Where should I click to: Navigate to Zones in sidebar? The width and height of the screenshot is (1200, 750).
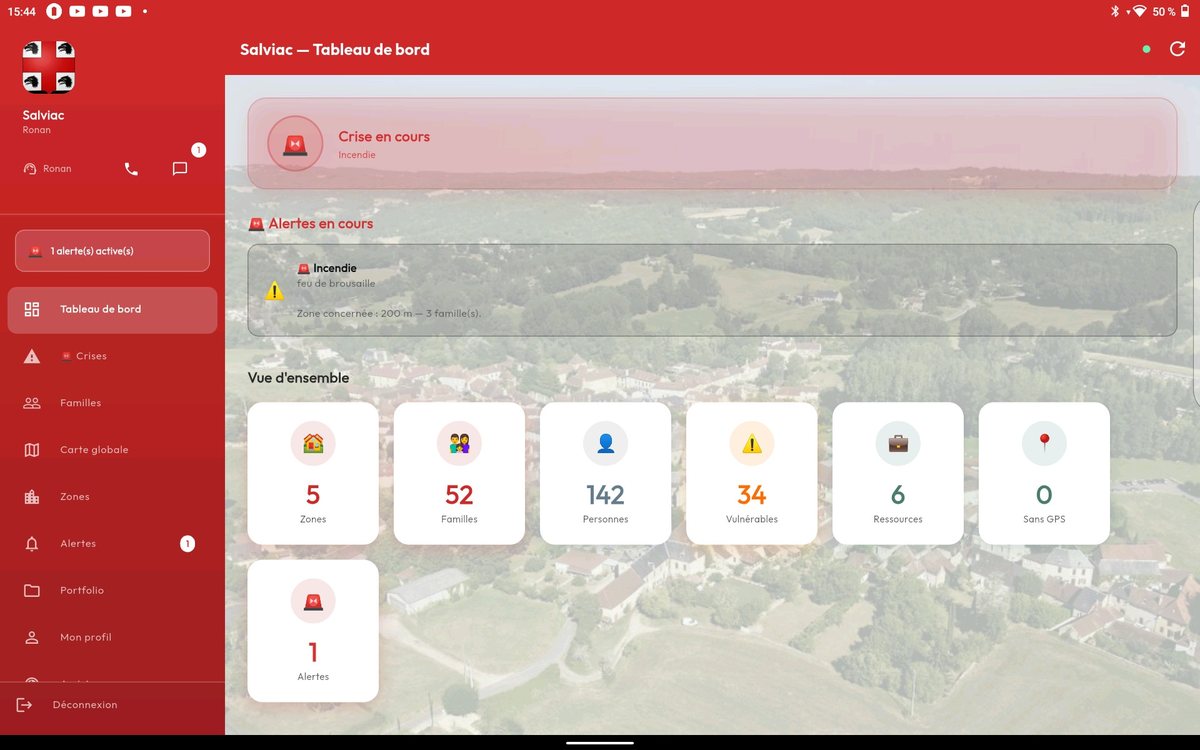coord(112,497)
